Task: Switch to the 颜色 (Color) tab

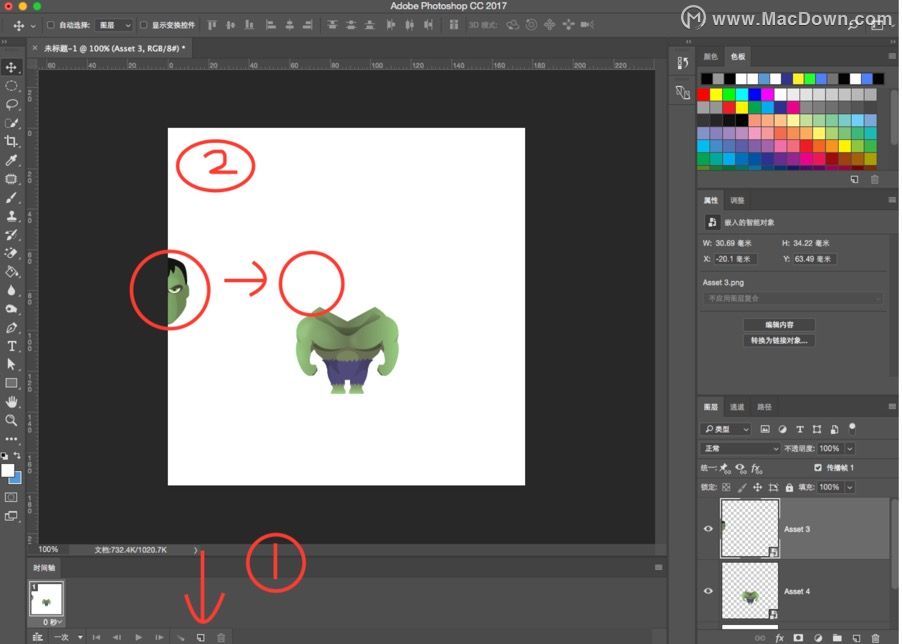Action: (x=710, y=57)
